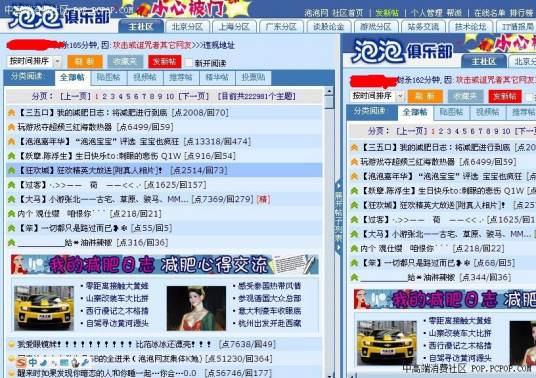Viewport: 536px width, 378px height.
Task: Select 精华帖 category tab in left page
Action: tap(217, 78)
